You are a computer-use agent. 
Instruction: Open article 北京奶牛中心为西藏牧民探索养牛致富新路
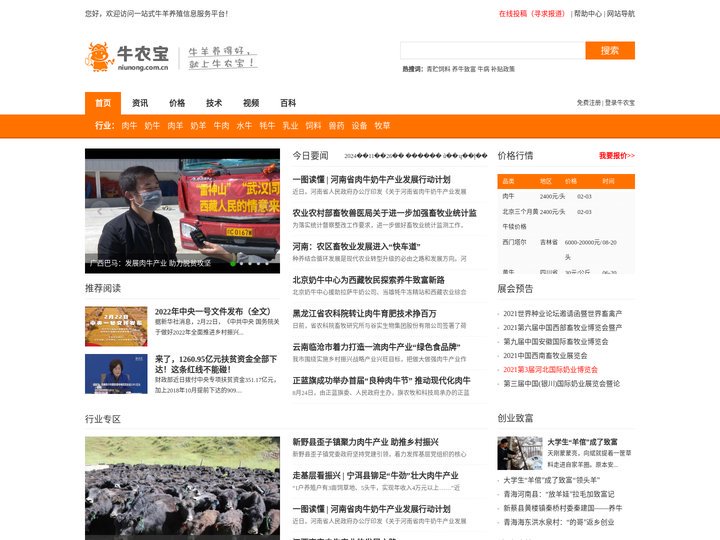368,280
